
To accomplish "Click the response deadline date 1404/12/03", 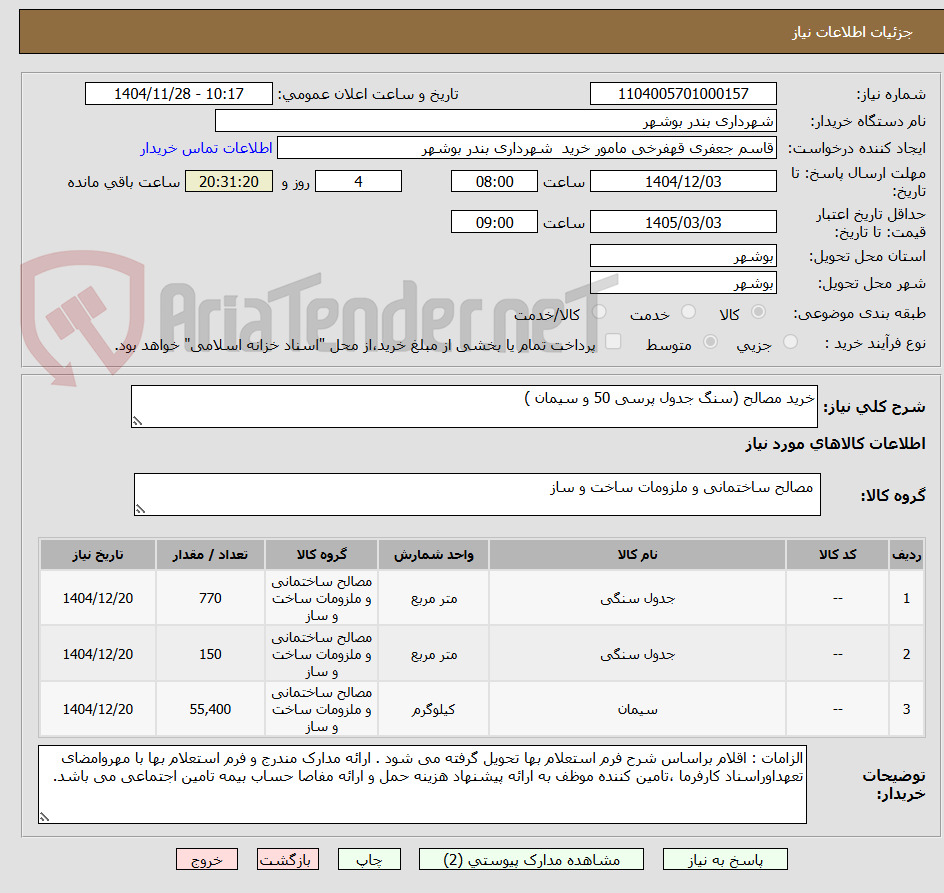I will (683, 181).
